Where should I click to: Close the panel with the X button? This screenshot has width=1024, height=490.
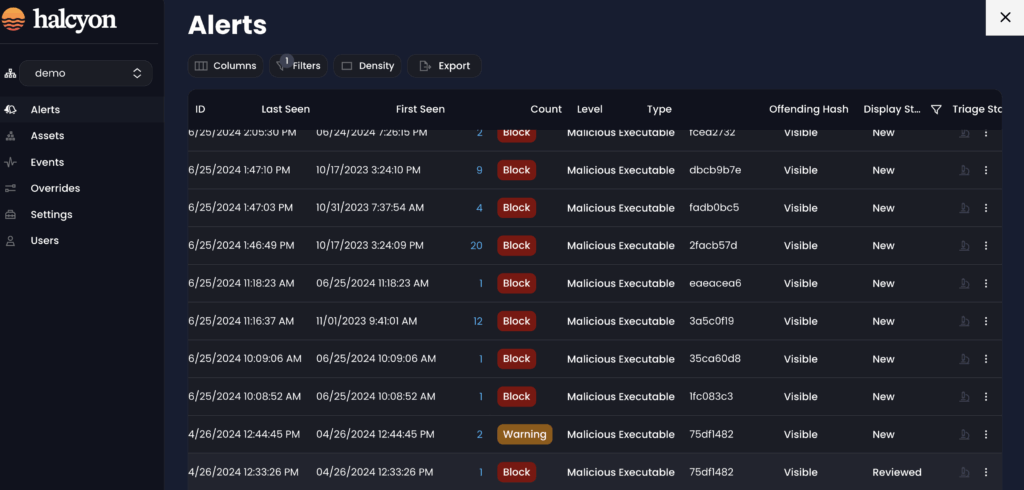pos(1005,17)
